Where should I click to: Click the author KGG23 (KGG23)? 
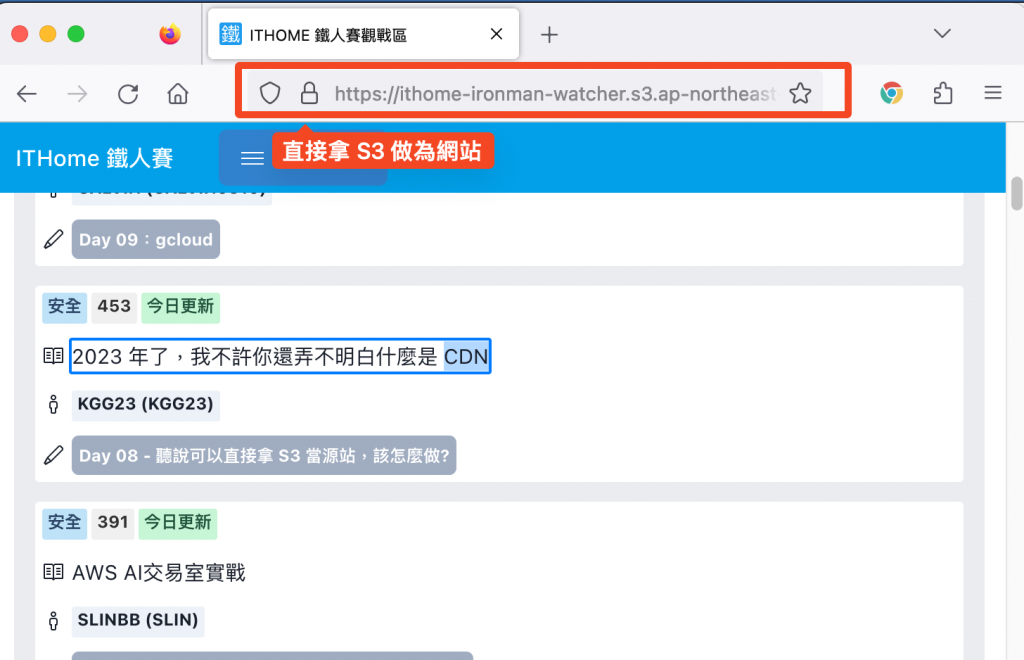click(146, 404)
